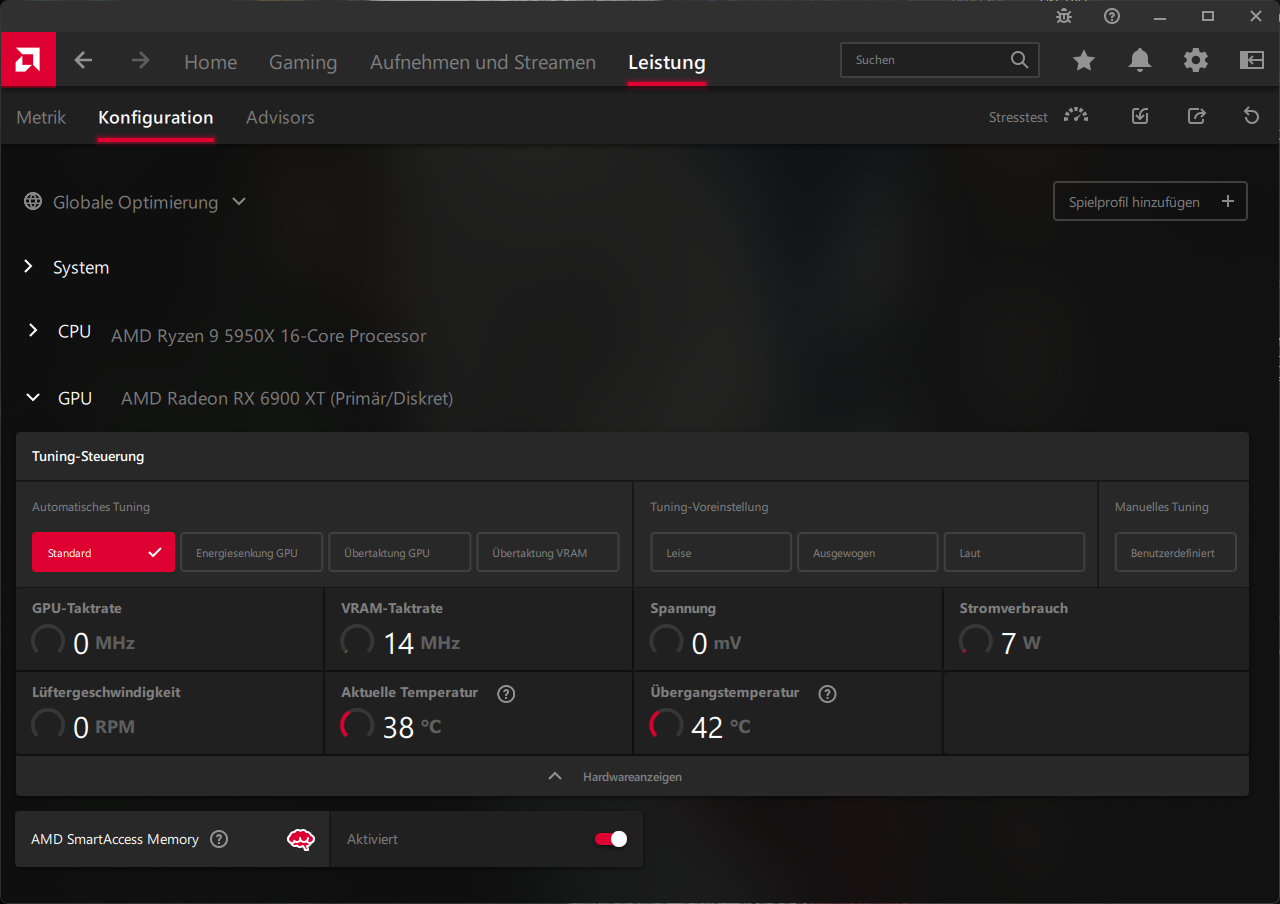The height and width of the screenshot is (904, 1280).
Task: Collapse Hardwareanzeigen panel
Action: (x=632, y=776)
